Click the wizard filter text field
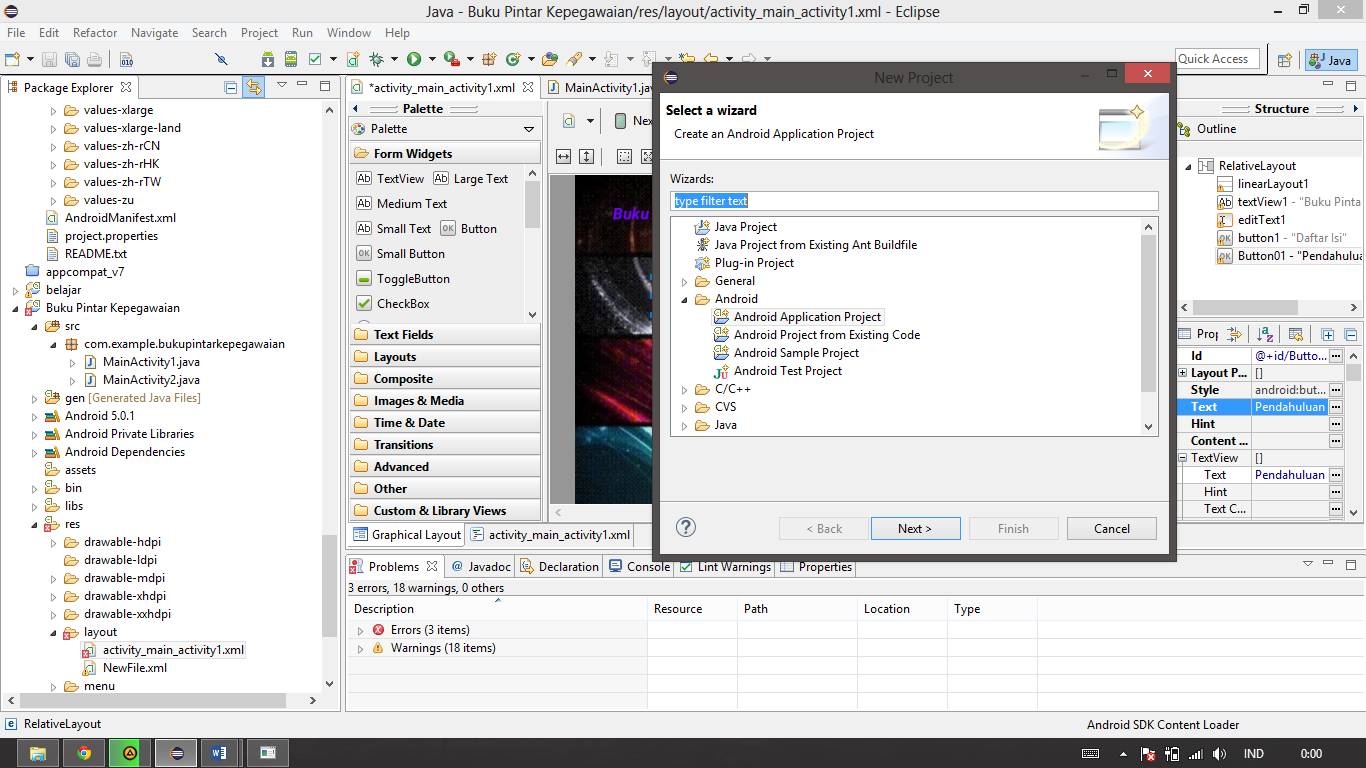1366x768 pixels. point(914,201)
